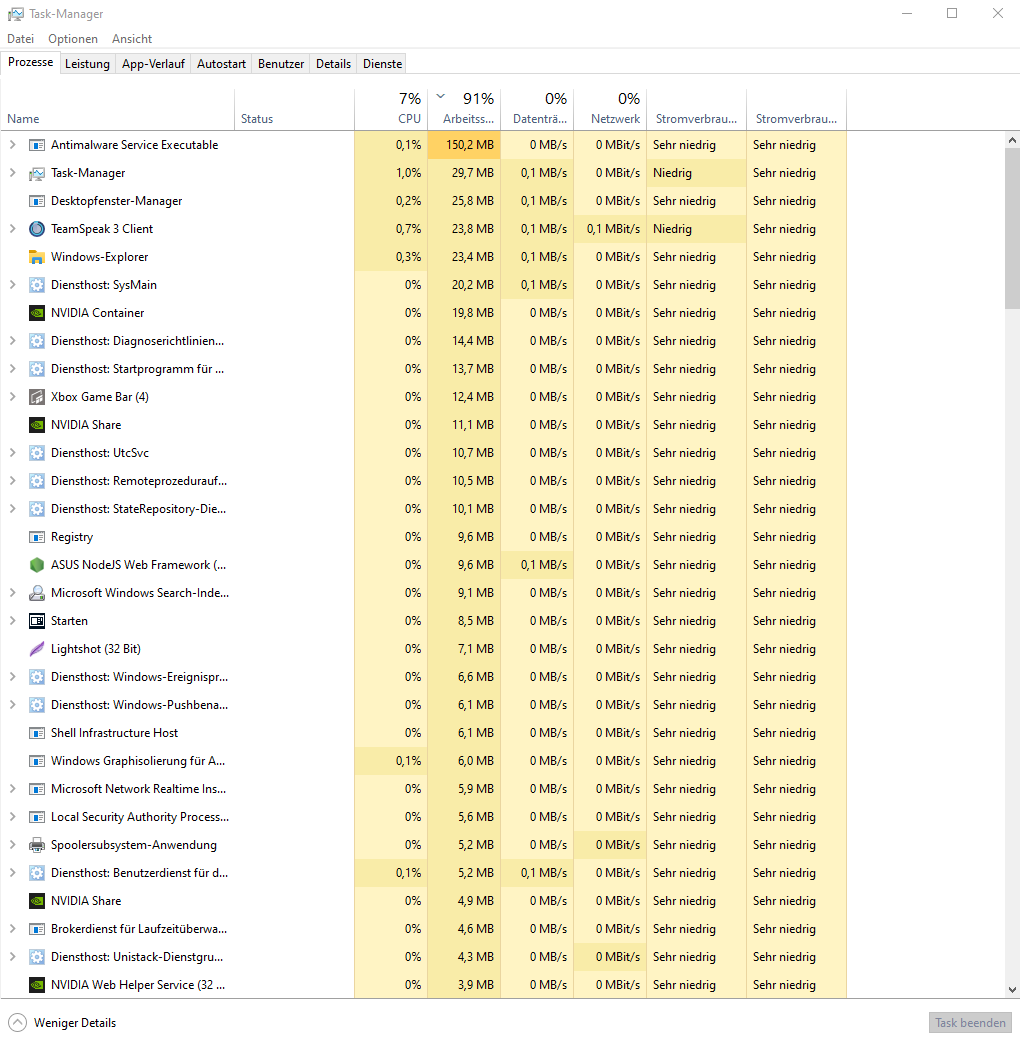1020x1046 pixels.
Task: Expand Diensthost: Remoteprozeduraufruf group
Action: point(12,481)
